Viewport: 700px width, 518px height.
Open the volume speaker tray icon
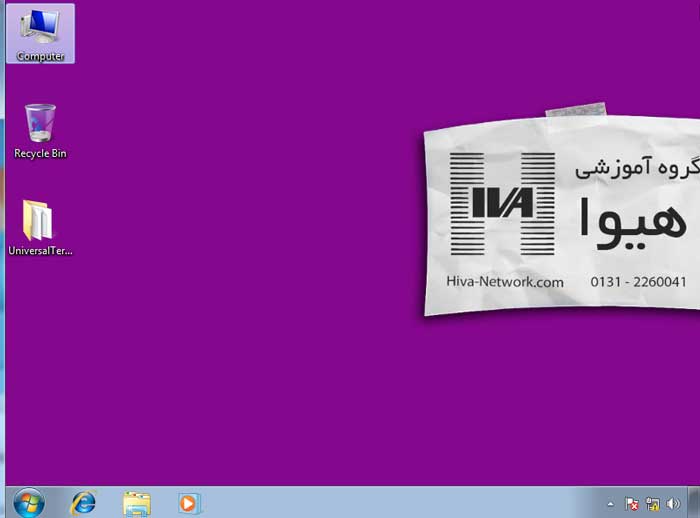tap(673, 504)
